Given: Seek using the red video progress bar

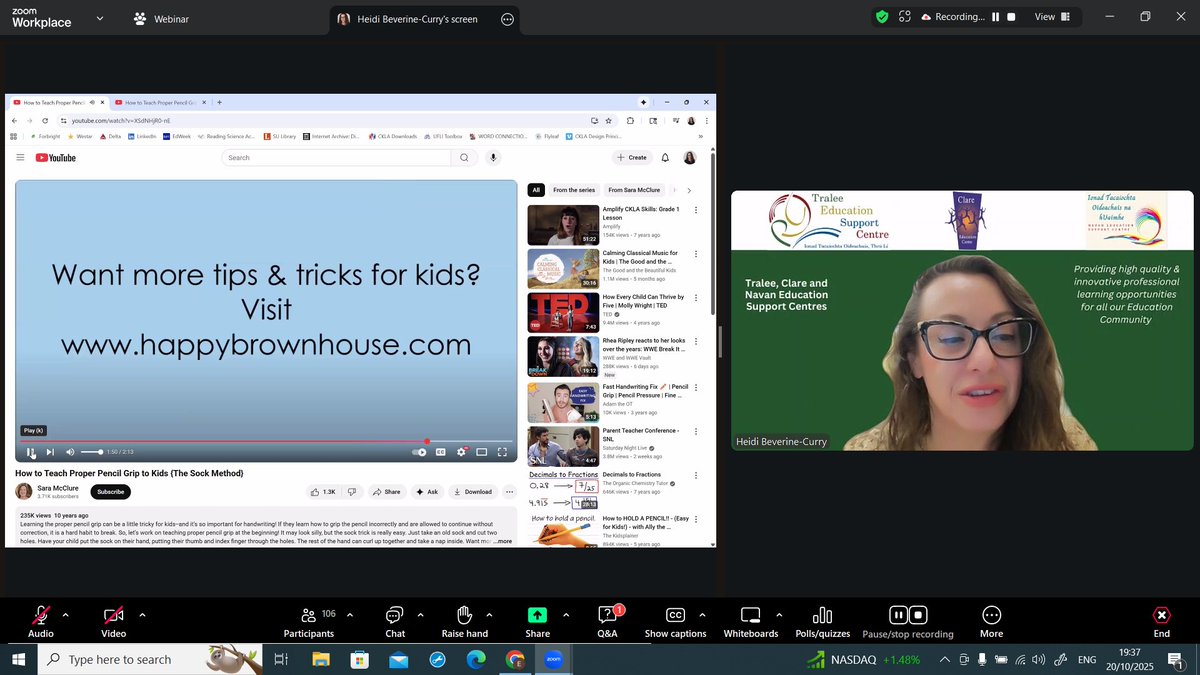Looking at the screenshot, I should click(265, 441).
